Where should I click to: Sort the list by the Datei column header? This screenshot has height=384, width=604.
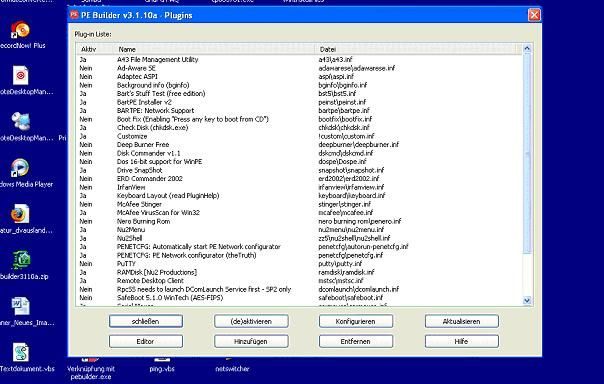[x=415, y=49]
